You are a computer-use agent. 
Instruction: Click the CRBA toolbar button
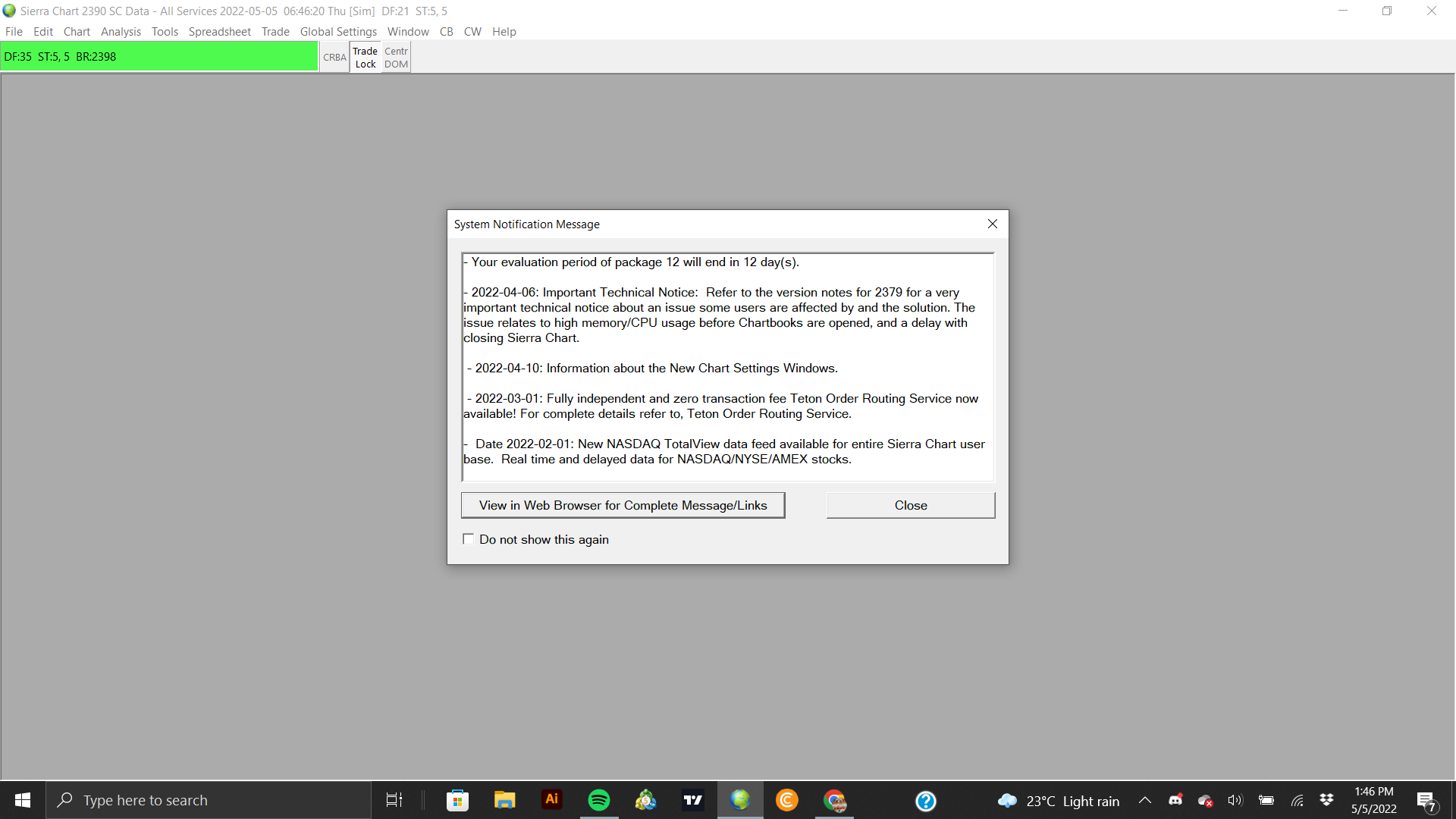point(334,58)
